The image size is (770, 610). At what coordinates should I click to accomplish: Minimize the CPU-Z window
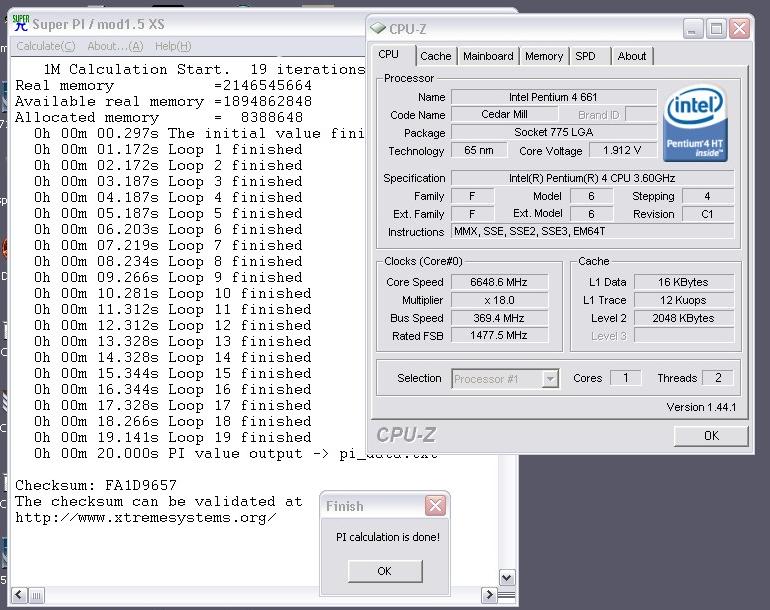coord(693,29)
